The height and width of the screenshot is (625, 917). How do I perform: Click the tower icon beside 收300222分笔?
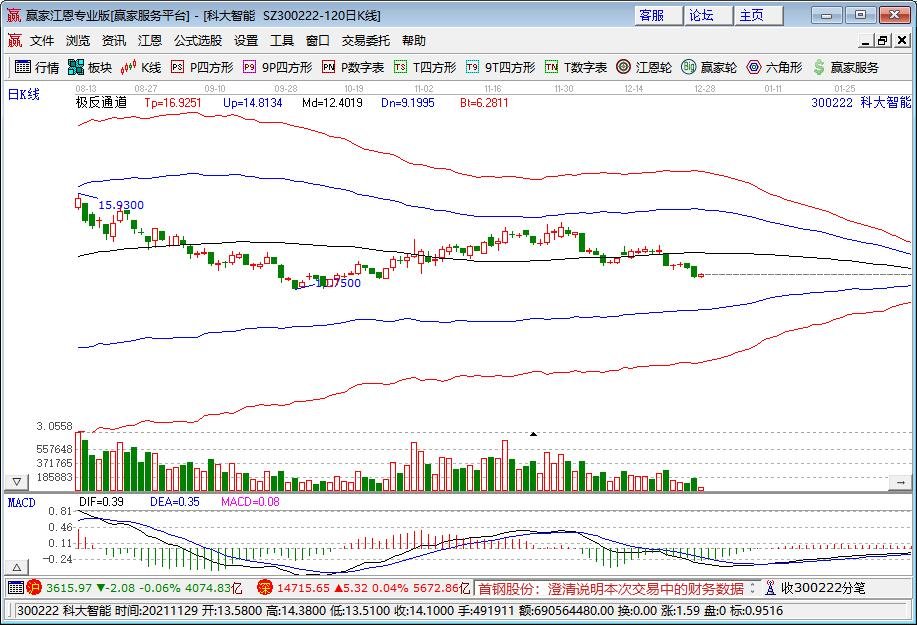coord(770,588)
